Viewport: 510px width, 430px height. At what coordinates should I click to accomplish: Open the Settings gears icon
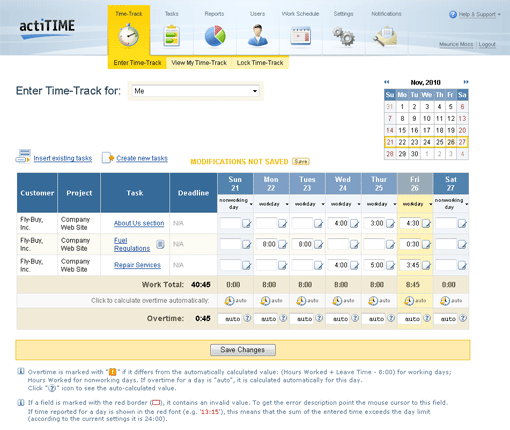pos(343,36)
